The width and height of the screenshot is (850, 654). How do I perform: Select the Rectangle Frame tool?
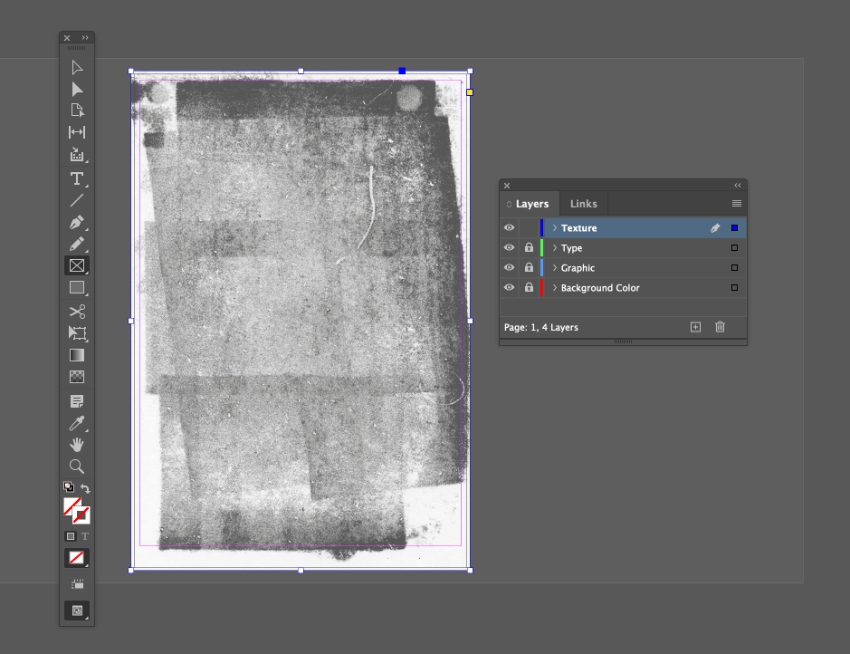point(76,266)
